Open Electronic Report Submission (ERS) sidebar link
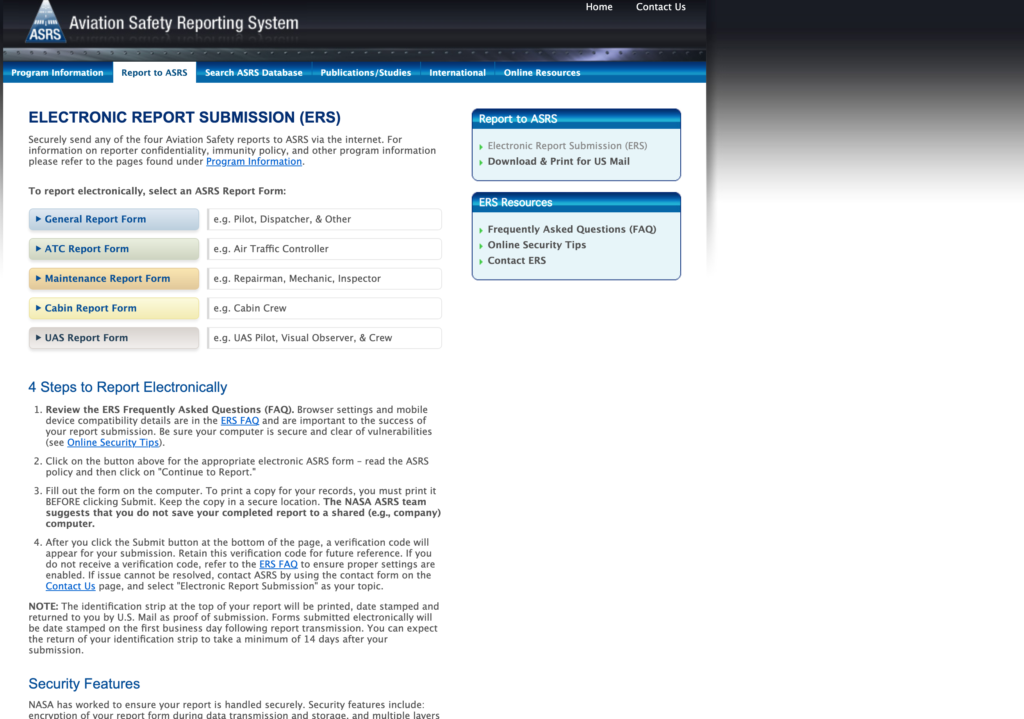This screenshot has height=719, width=1024. tap(568, 146)
